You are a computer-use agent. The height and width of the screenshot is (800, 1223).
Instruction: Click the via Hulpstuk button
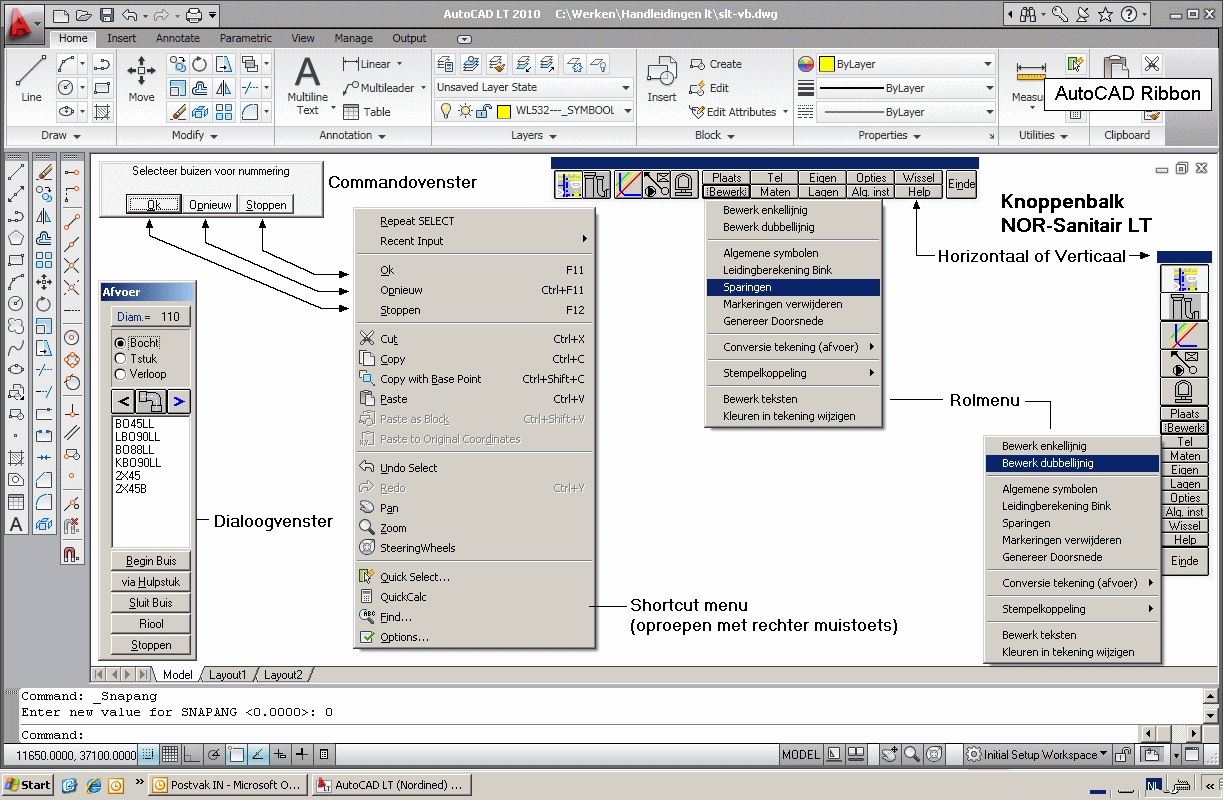[151, 582]
